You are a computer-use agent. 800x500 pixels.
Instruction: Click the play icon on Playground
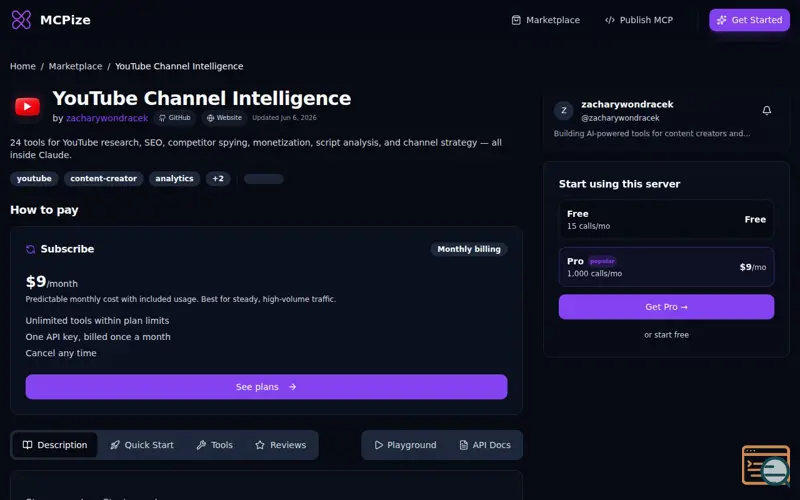(x=378, y=445)
